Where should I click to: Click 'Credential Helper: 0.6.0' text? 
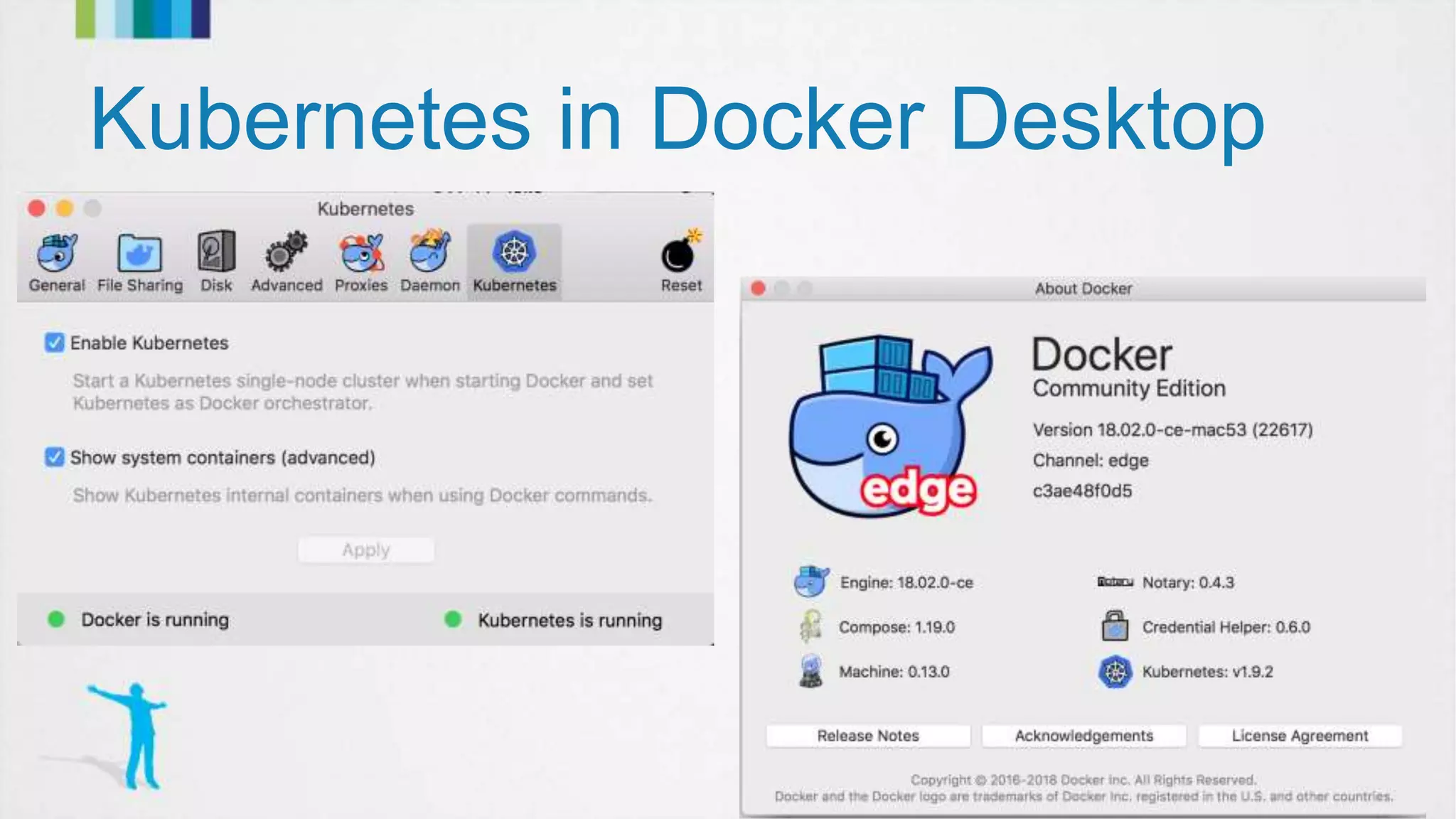click(x=1226, y=627)
